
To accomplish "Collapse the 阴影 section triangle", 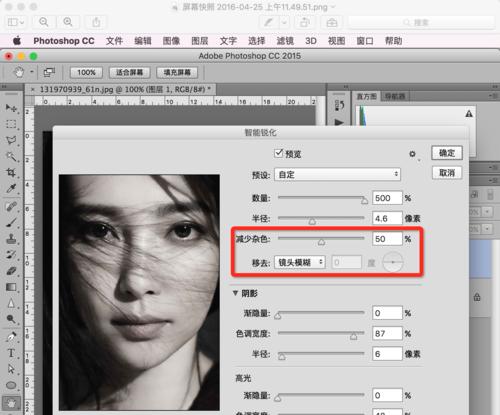I will pos(235,293).
